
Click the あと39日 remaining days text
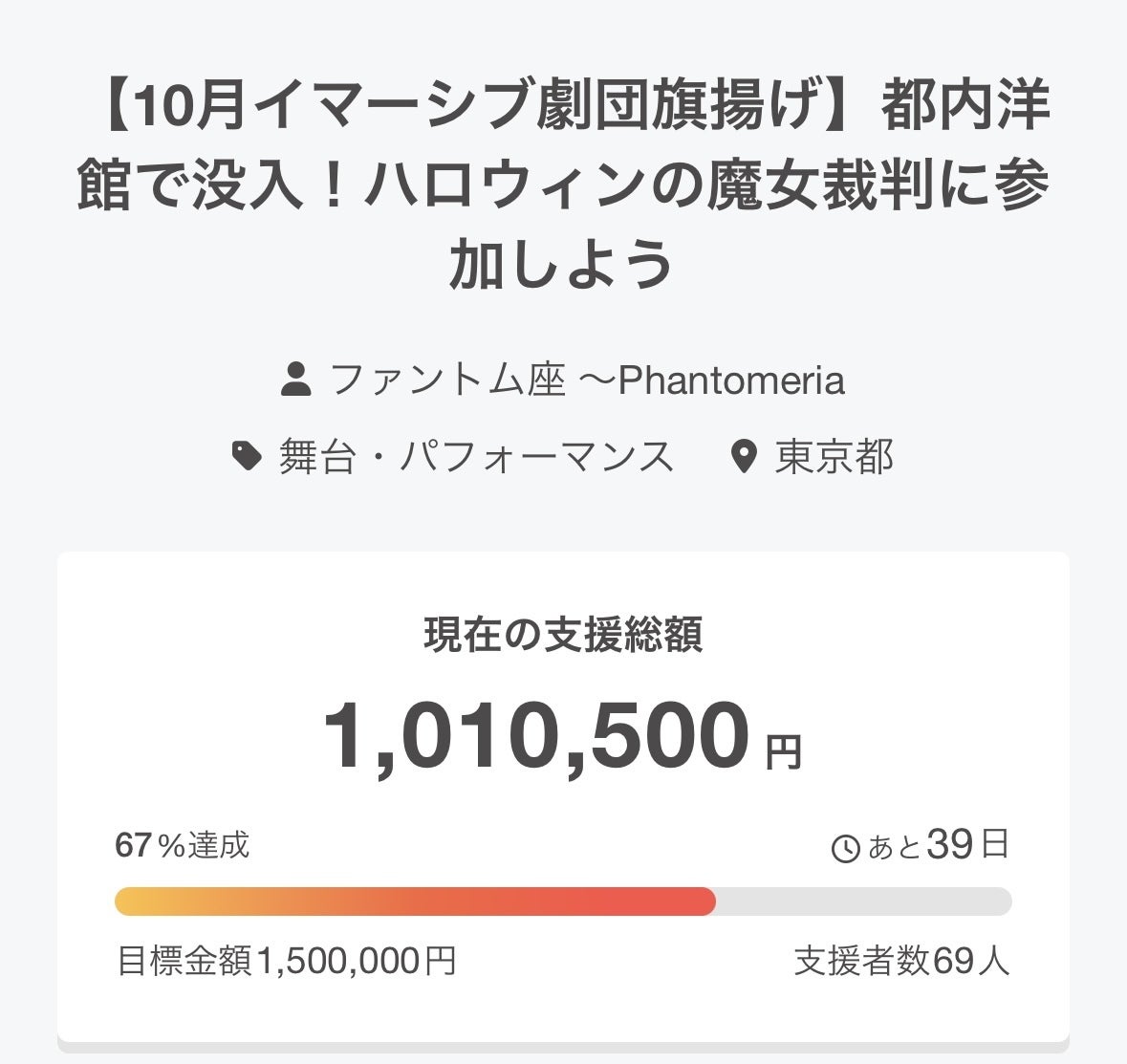(938, 845)
